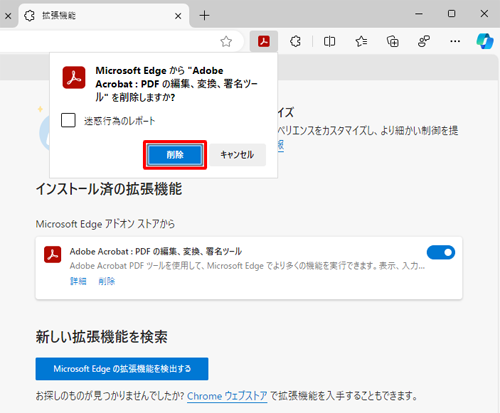
Task: Click Microsoft Edge アドオン ストアから label
Action: pyautogui.click(x=105, y=224)
